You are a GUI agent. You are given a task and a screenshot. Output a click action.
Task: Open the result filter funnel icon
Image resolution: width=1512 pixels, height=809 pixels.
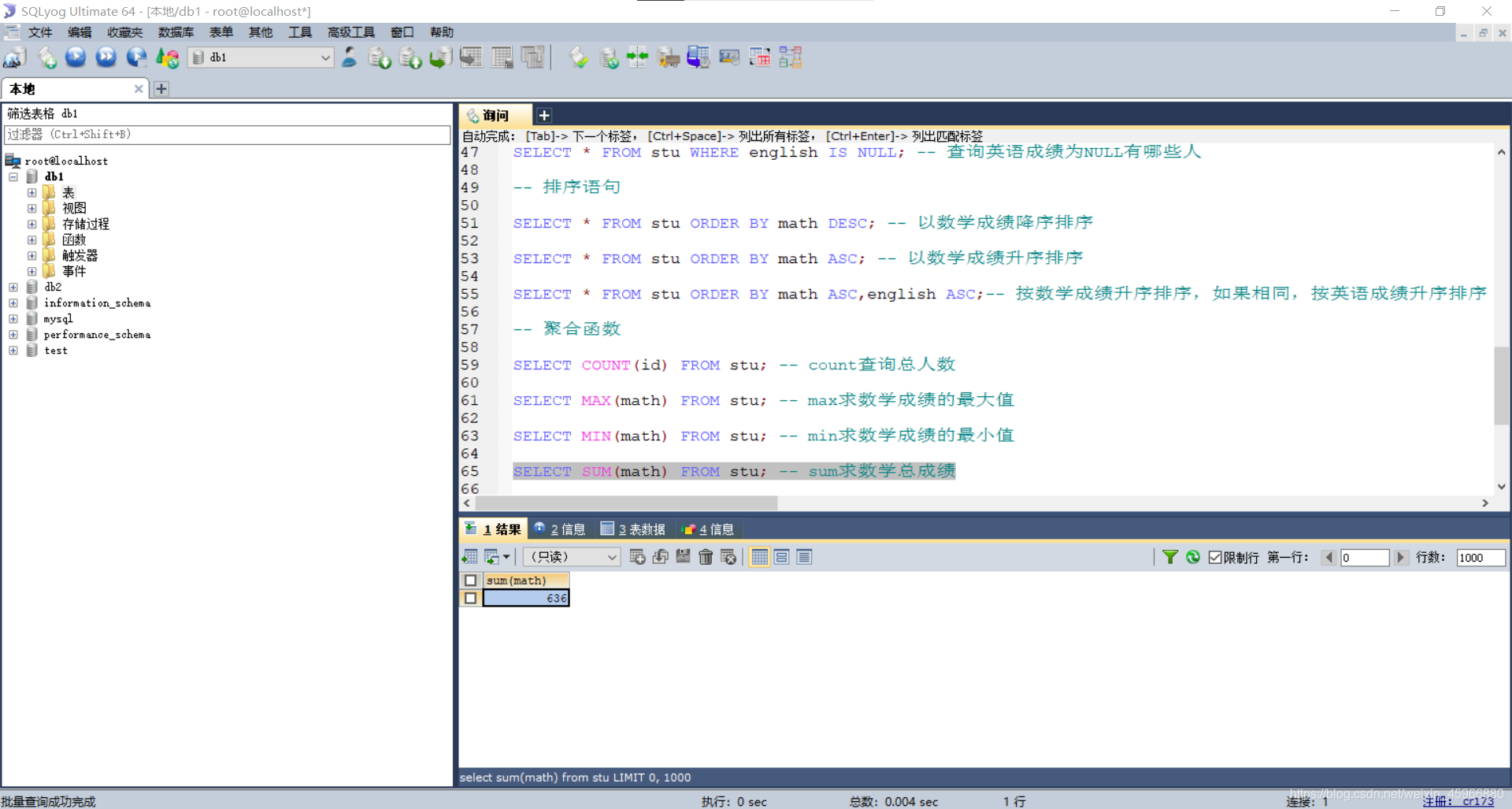(x=1170, y=557)
